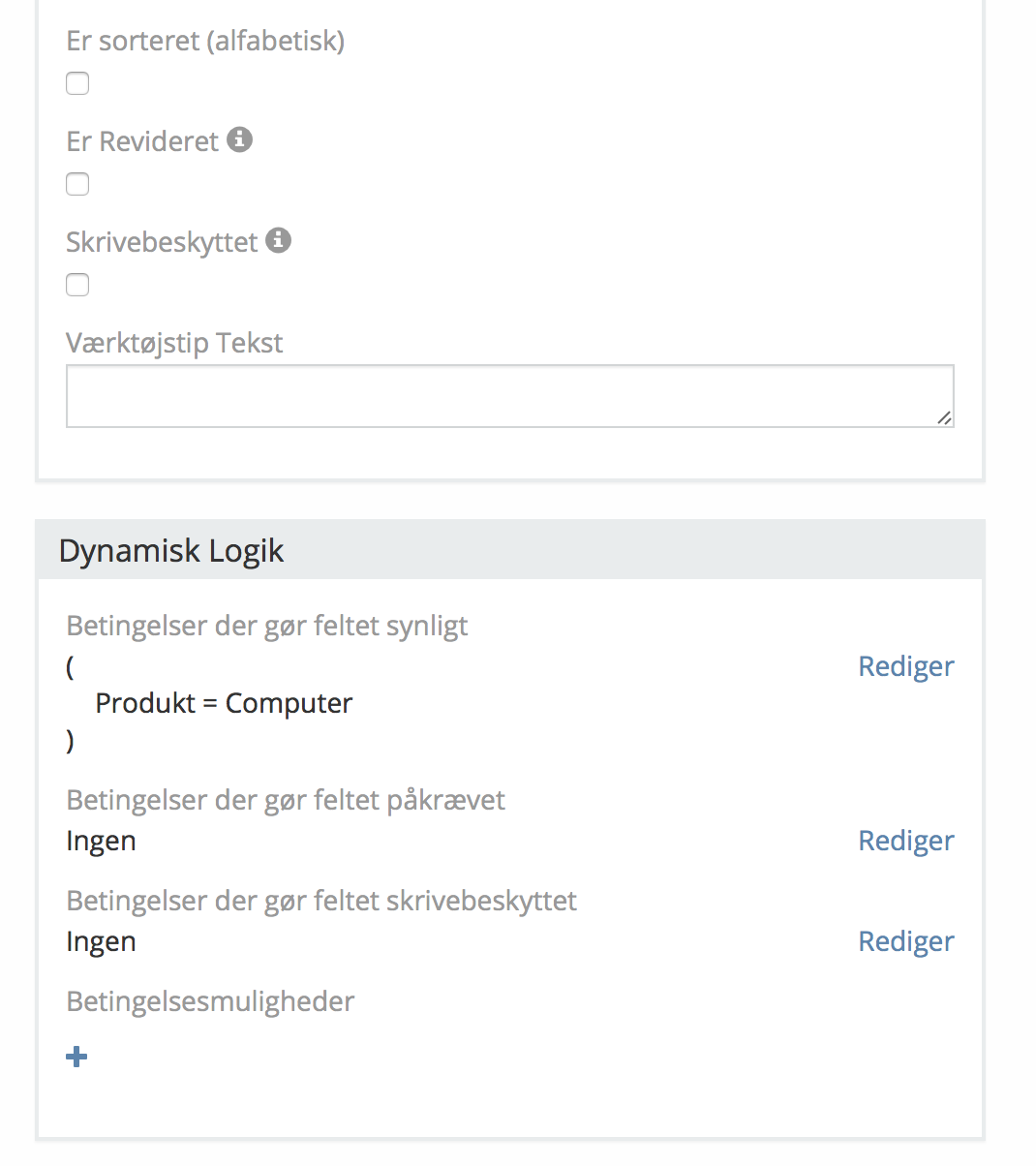Click the Værktøjstip Tekst label
1036x1166 pixels.
click(x=174, y=343)
